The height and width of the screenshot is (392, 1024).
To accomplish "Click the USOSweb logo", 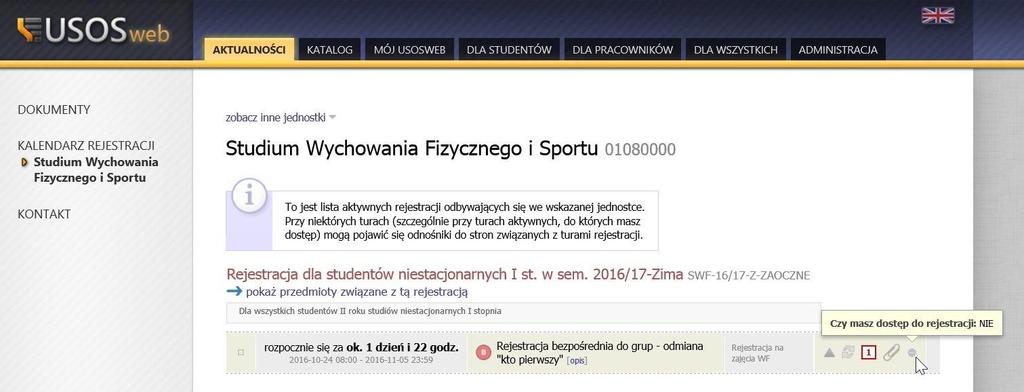I will (93, 31).
